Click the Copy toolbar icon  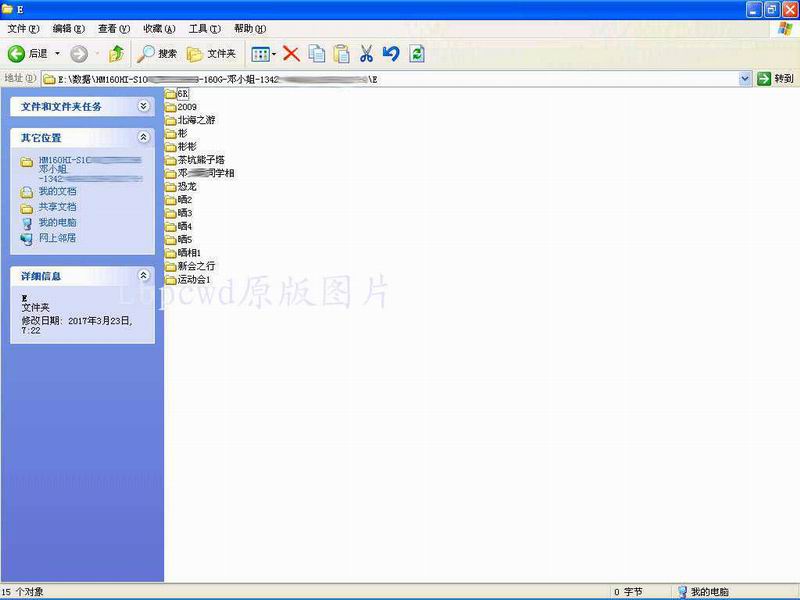point(316,54)
